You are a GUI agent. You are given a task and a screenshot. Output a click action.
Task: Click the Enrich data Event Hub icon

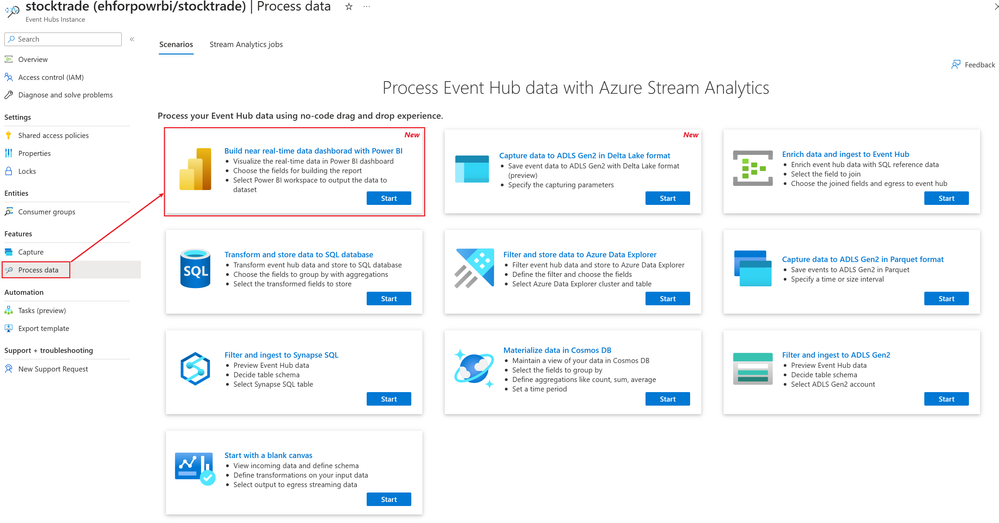(752, 168)
